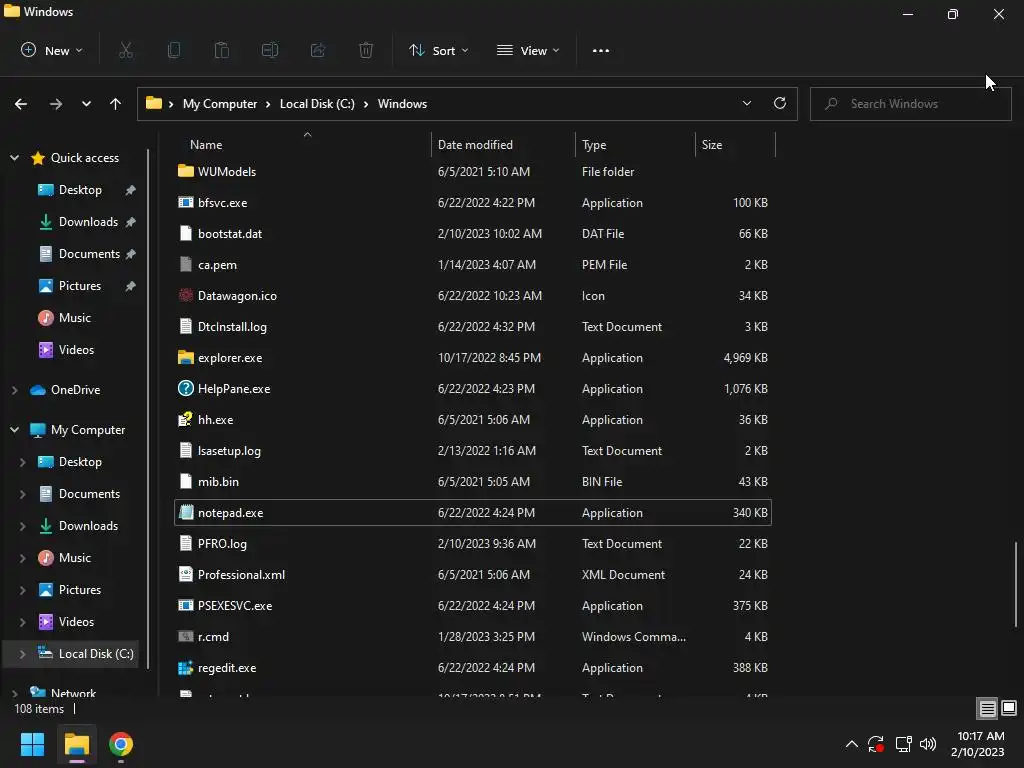Expand Local Disk (C:) in sidebar

tap(22, 654)
